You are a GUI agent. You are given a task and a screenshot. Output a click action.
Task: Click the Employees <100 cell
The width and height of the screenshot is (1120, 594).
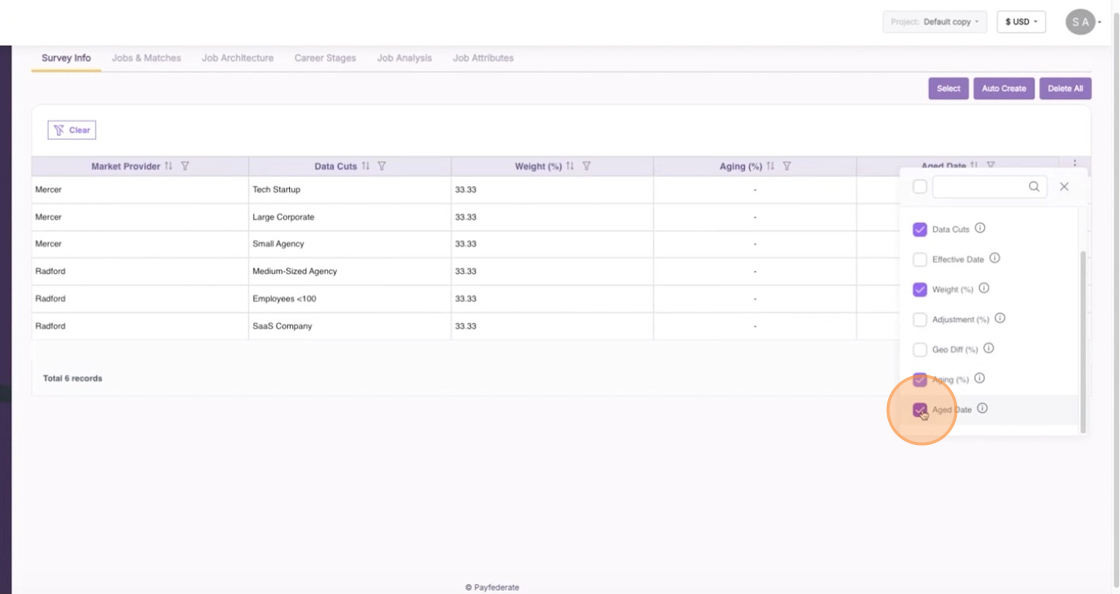tap(349, 298)
